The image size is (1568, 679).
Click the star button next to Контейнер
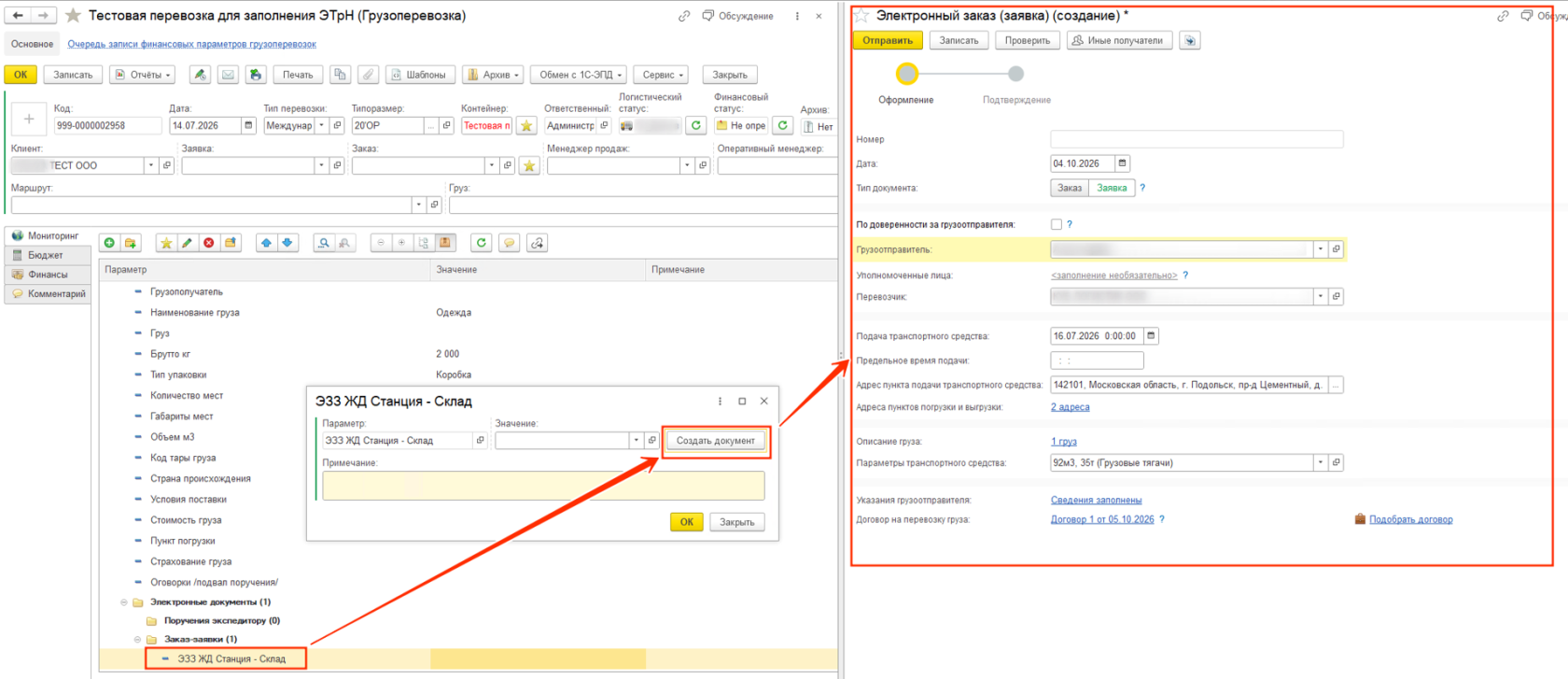click(526, 125)
